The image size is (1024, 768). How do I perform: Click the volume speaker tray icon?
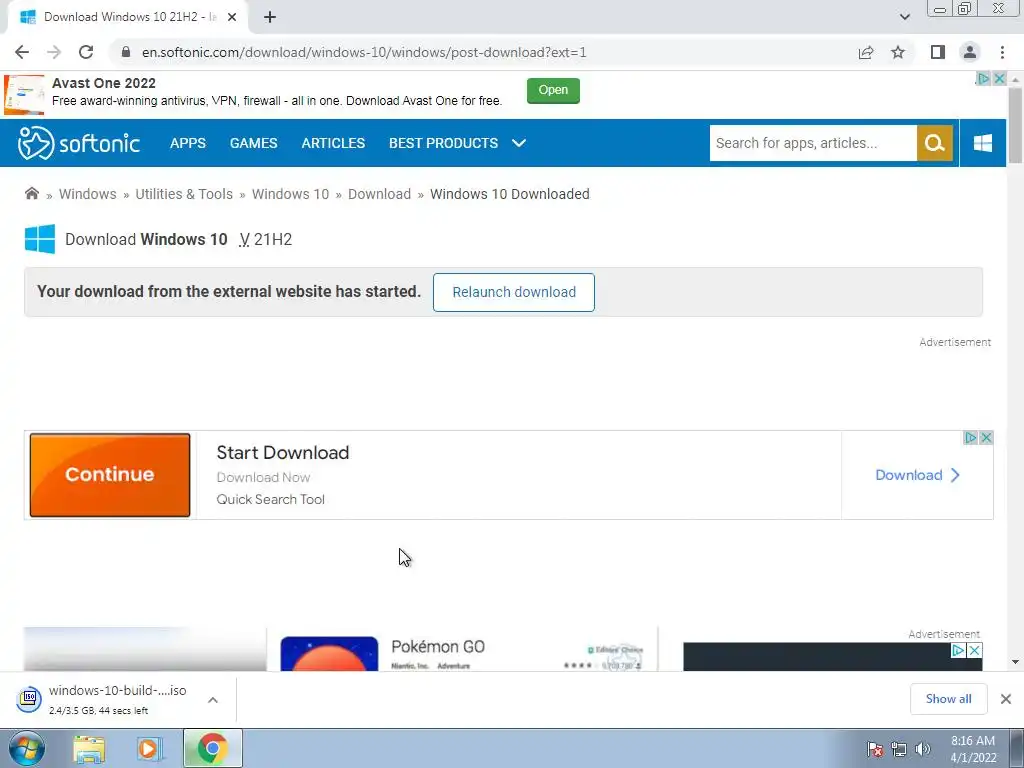tap(923, 749)
